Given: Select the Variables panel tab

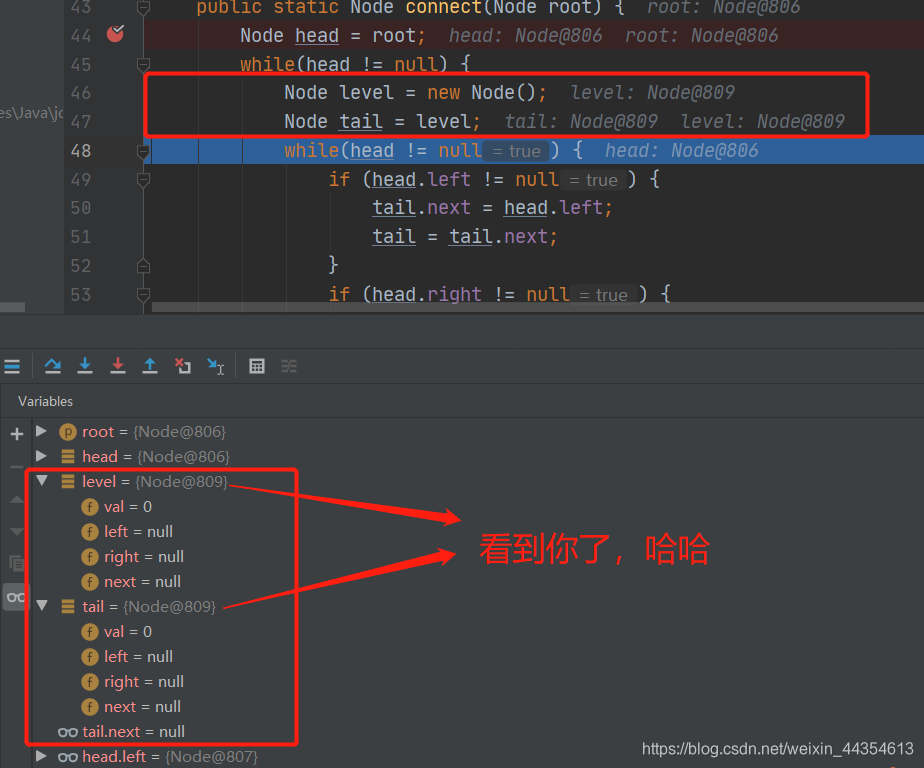Looking at the screenshot, I should coord(45,401).
